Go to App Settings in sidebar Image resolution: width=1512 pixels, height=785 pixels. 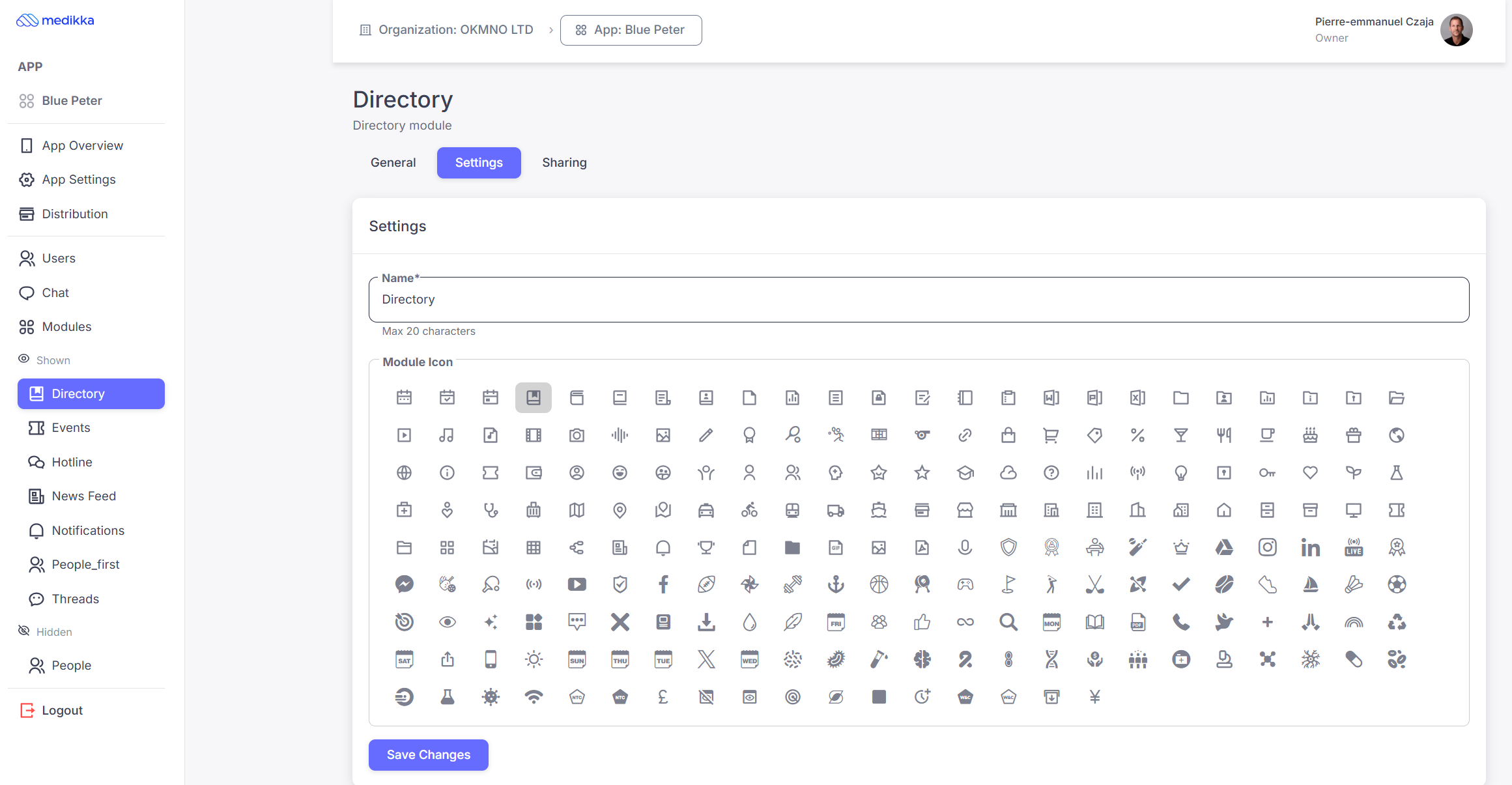79,180
